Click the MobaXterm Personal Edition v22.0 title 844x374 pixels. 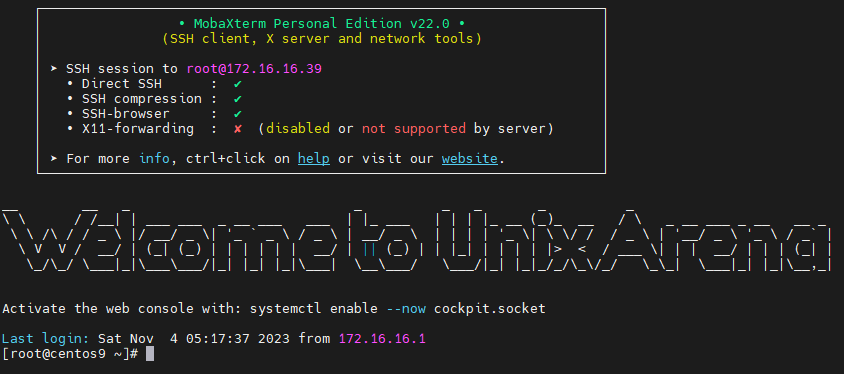tap(321, 24)
